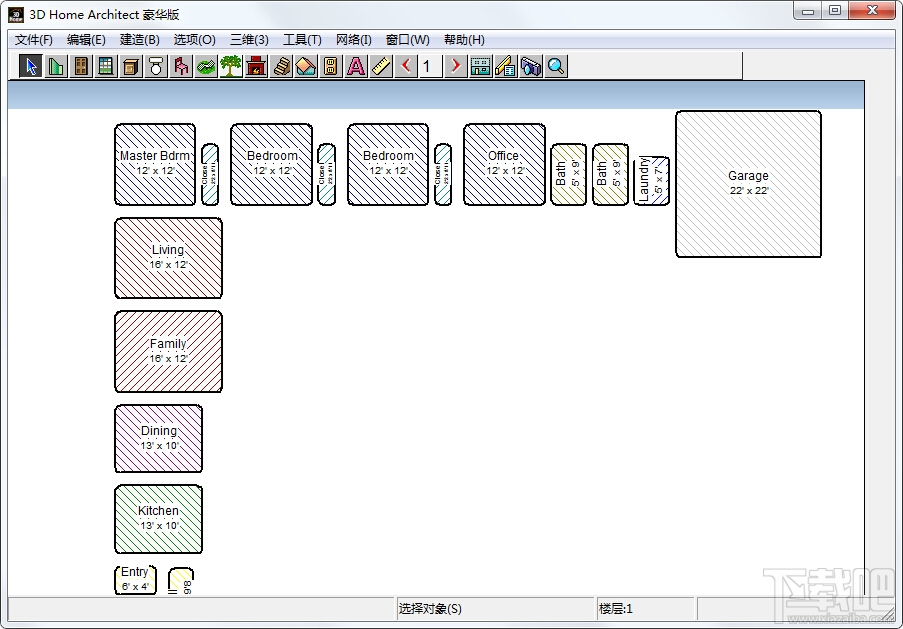Image resolution: width=903 pixels, height=629 pixels.
Task: Click the 楼层:1 status bar indicator
Action: coord(616,609)
